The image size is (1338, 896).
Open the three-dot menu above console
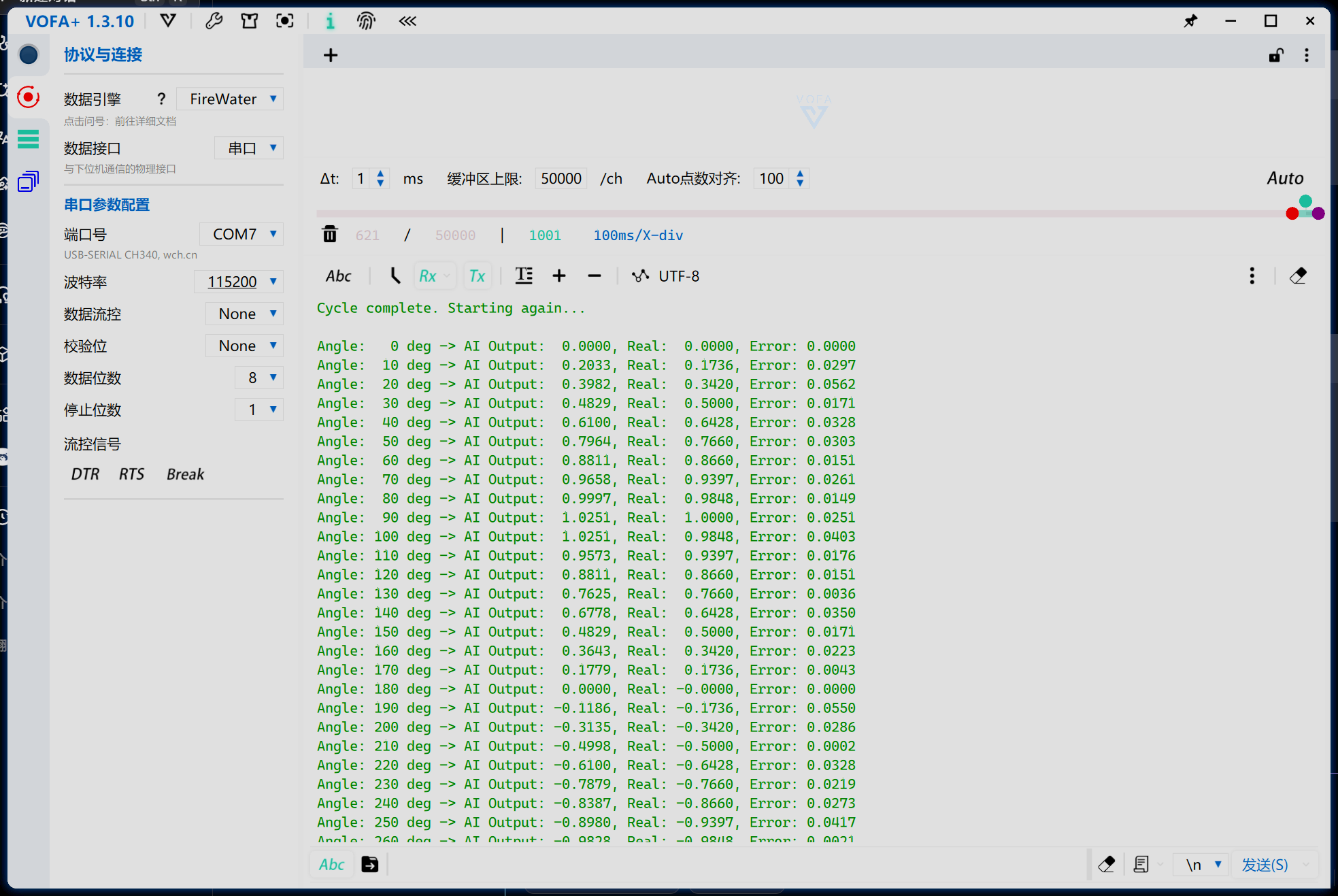coord(1252,276)
